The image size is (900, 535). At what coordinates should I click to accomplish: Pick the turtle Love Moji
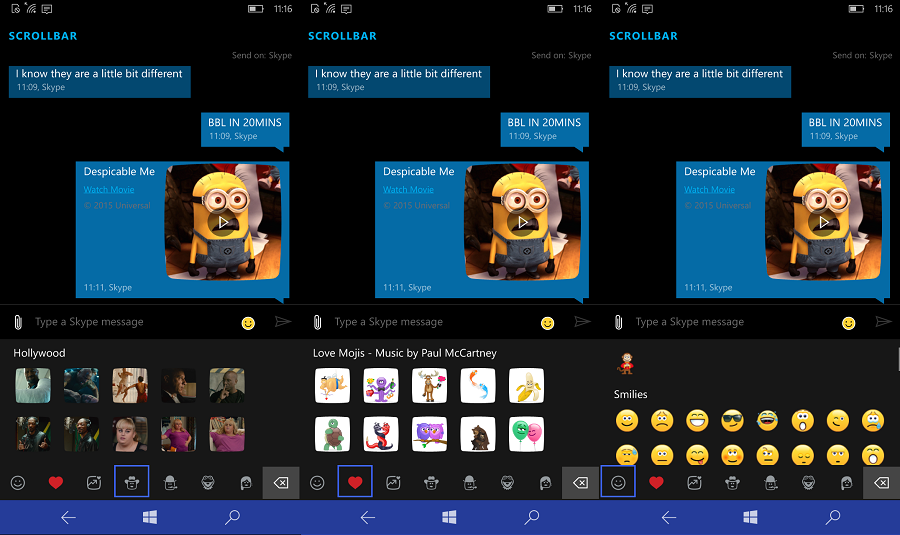(x=332, y=434)
